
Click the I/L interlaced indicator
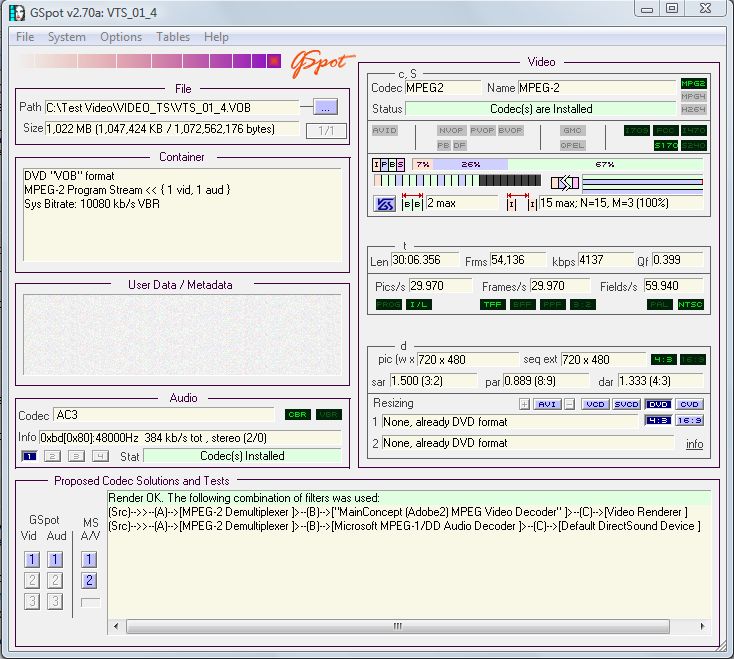click(x=418, y=305)
